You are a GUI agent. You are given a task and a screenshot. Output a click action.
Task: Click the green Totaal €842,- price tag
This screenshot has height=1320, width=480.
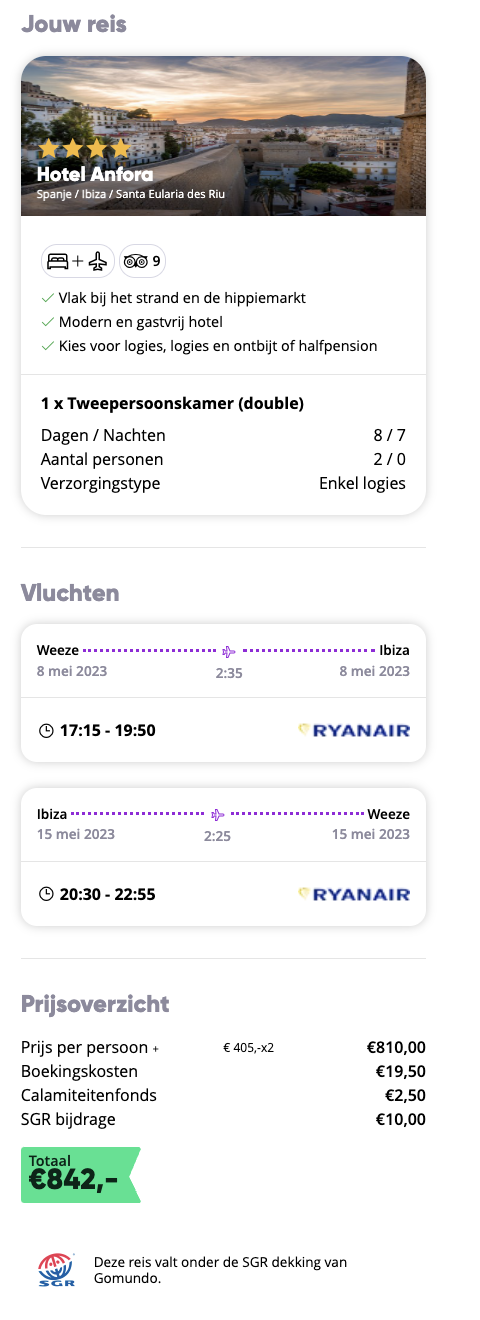(x=80, y=1175)
